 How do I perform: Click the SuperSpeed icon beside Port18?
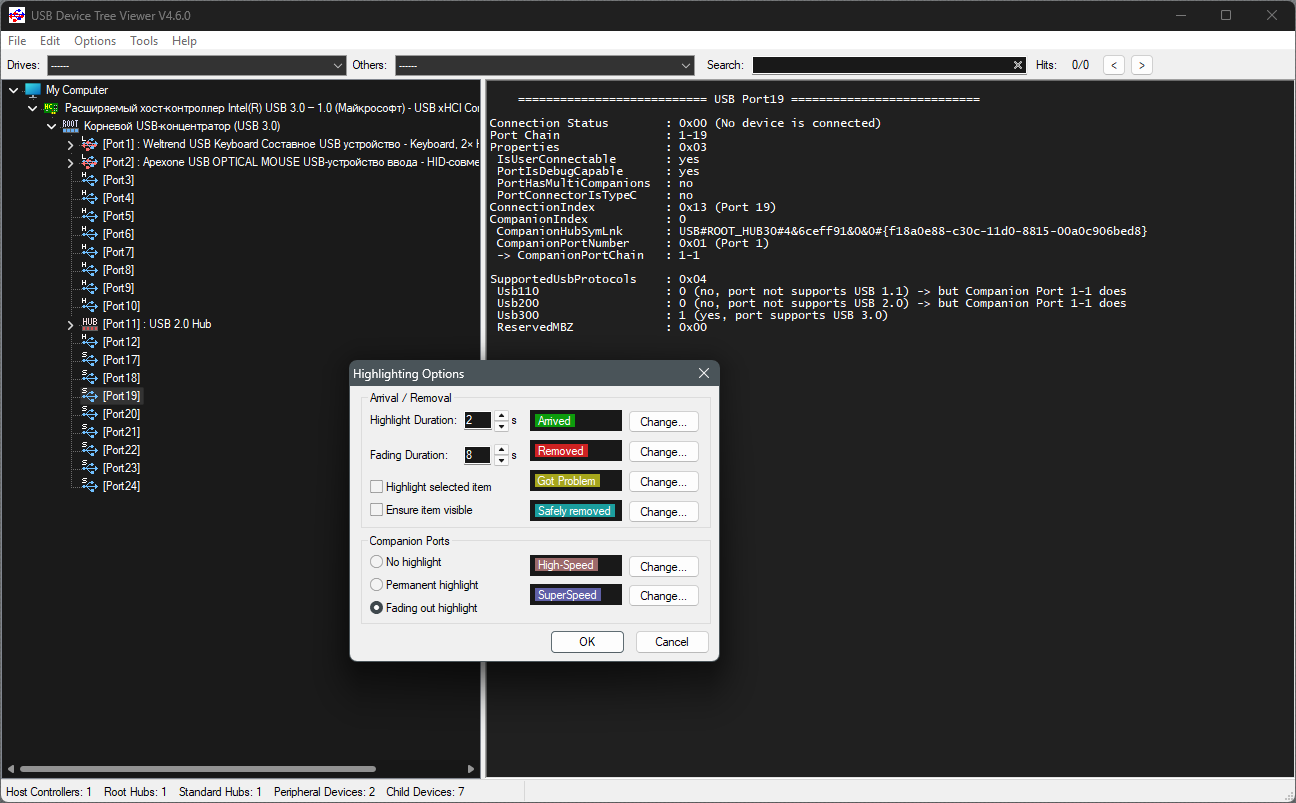[89, 378]
